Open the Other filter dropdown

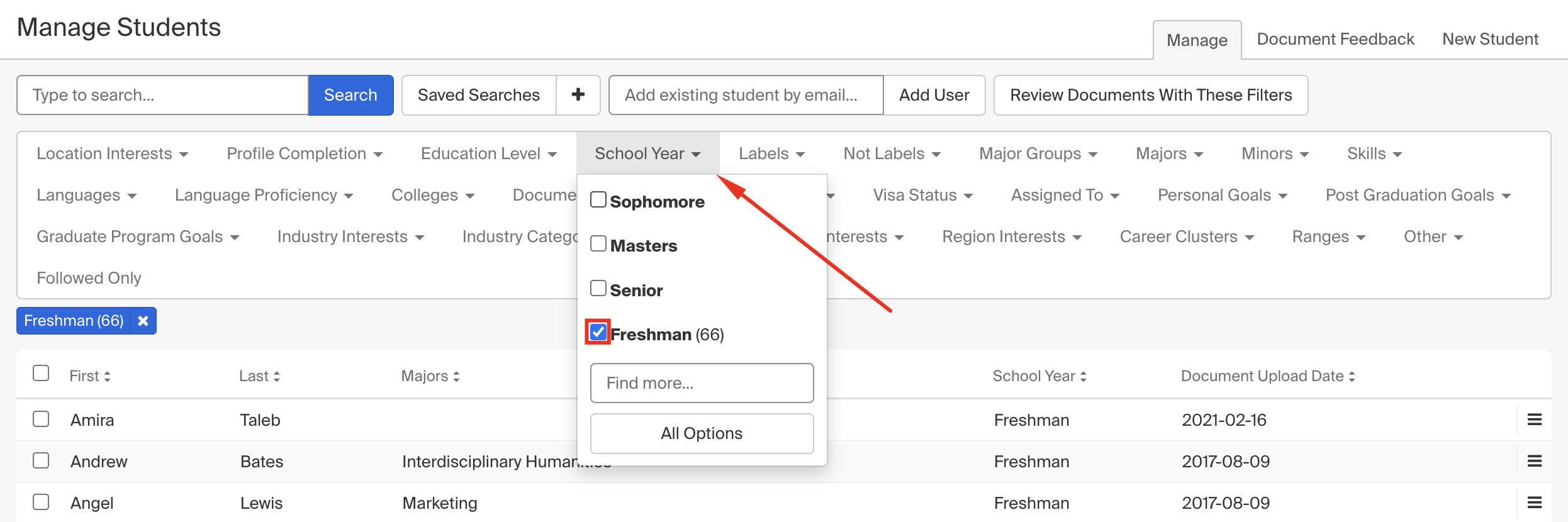[x=1433, y=236]
